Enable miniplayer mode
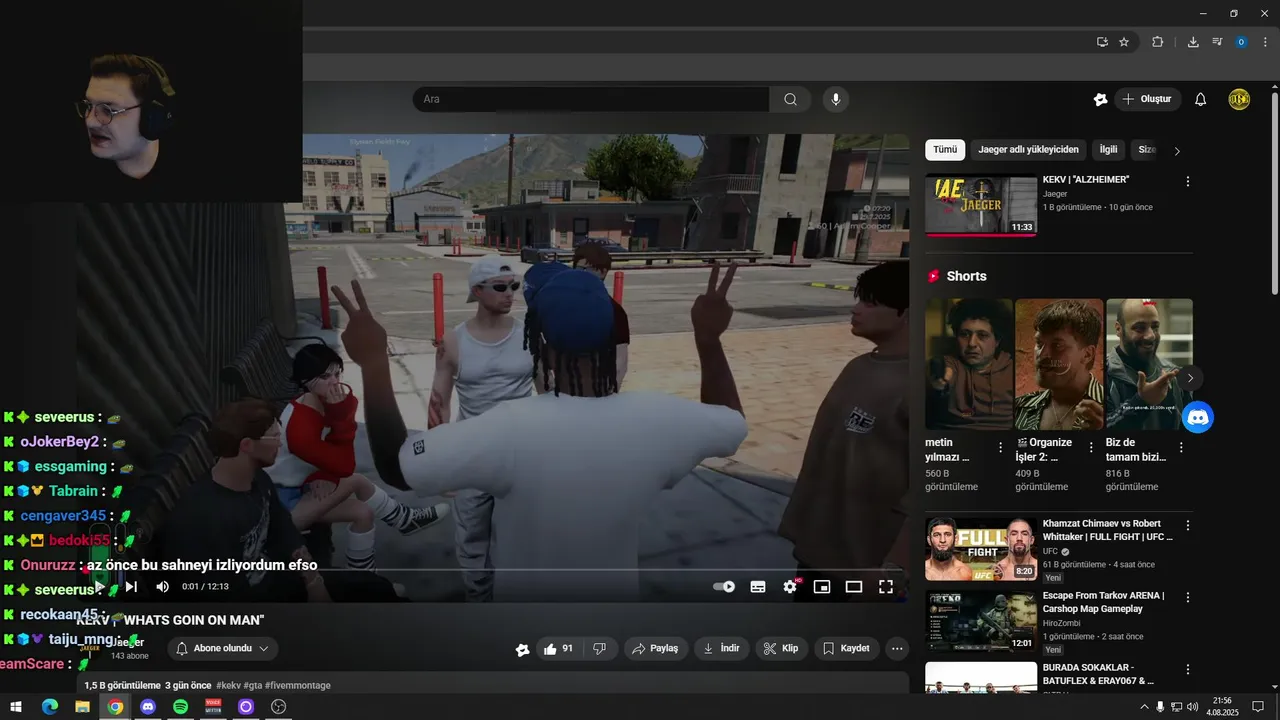 click(x=822, y=587)
